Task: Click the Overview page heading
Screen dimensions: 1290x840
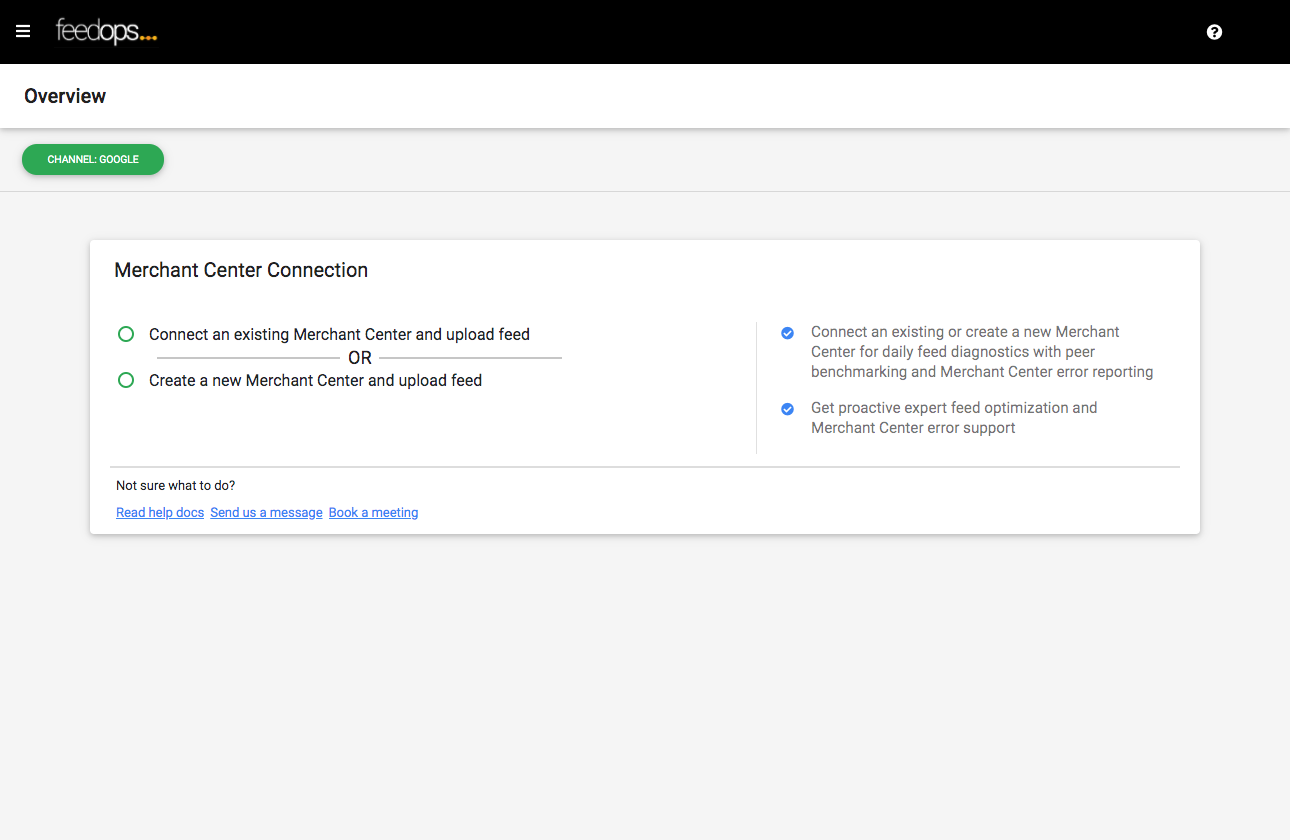Action: click(65, 96)
